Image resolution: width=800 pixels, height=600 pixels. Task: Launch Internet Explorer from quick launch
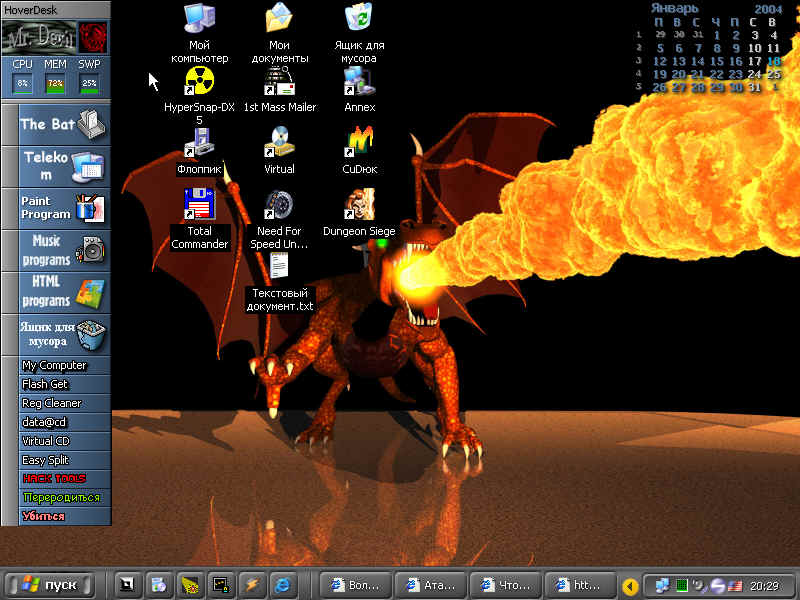point(283,585)
